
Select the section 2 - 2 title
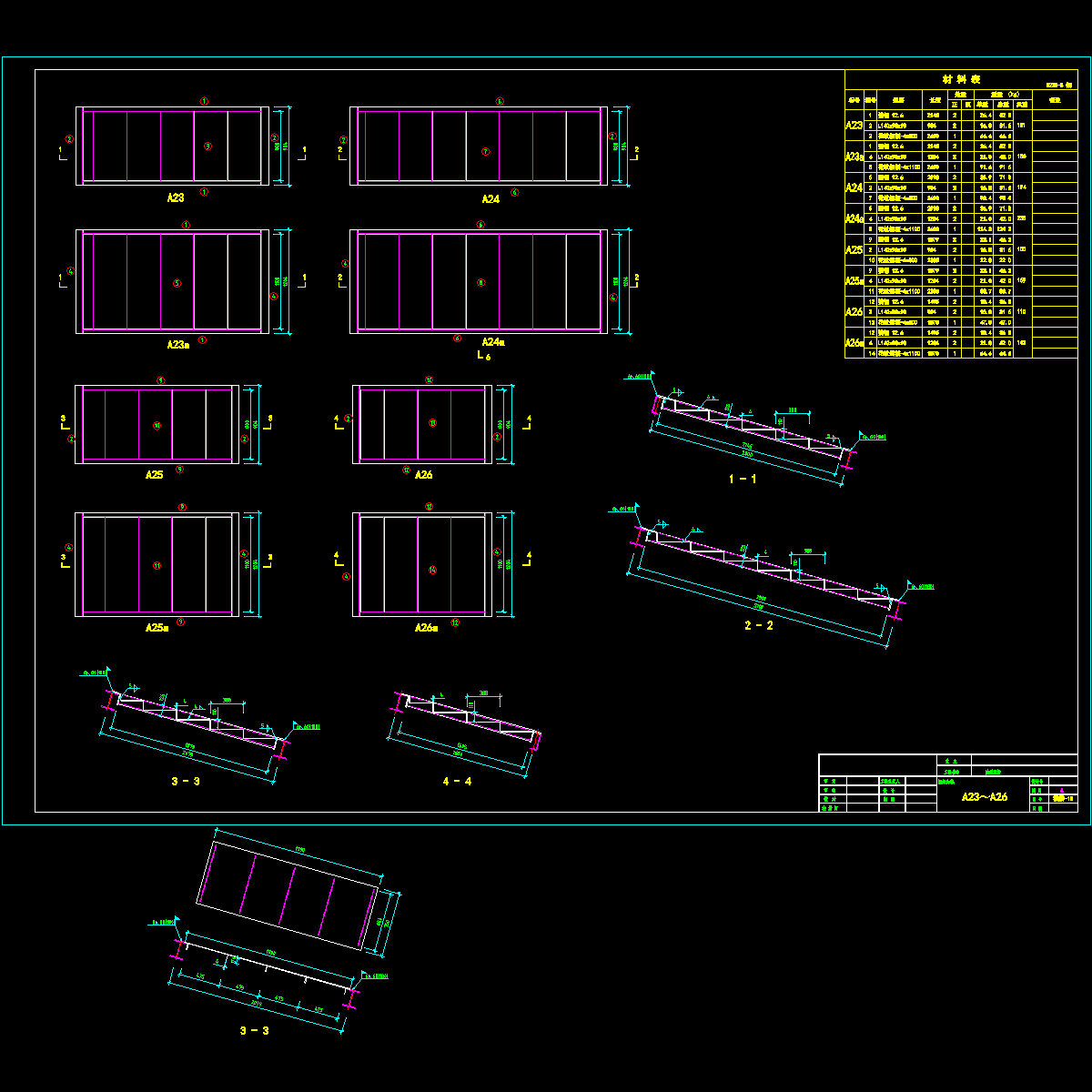click(758, 625)
